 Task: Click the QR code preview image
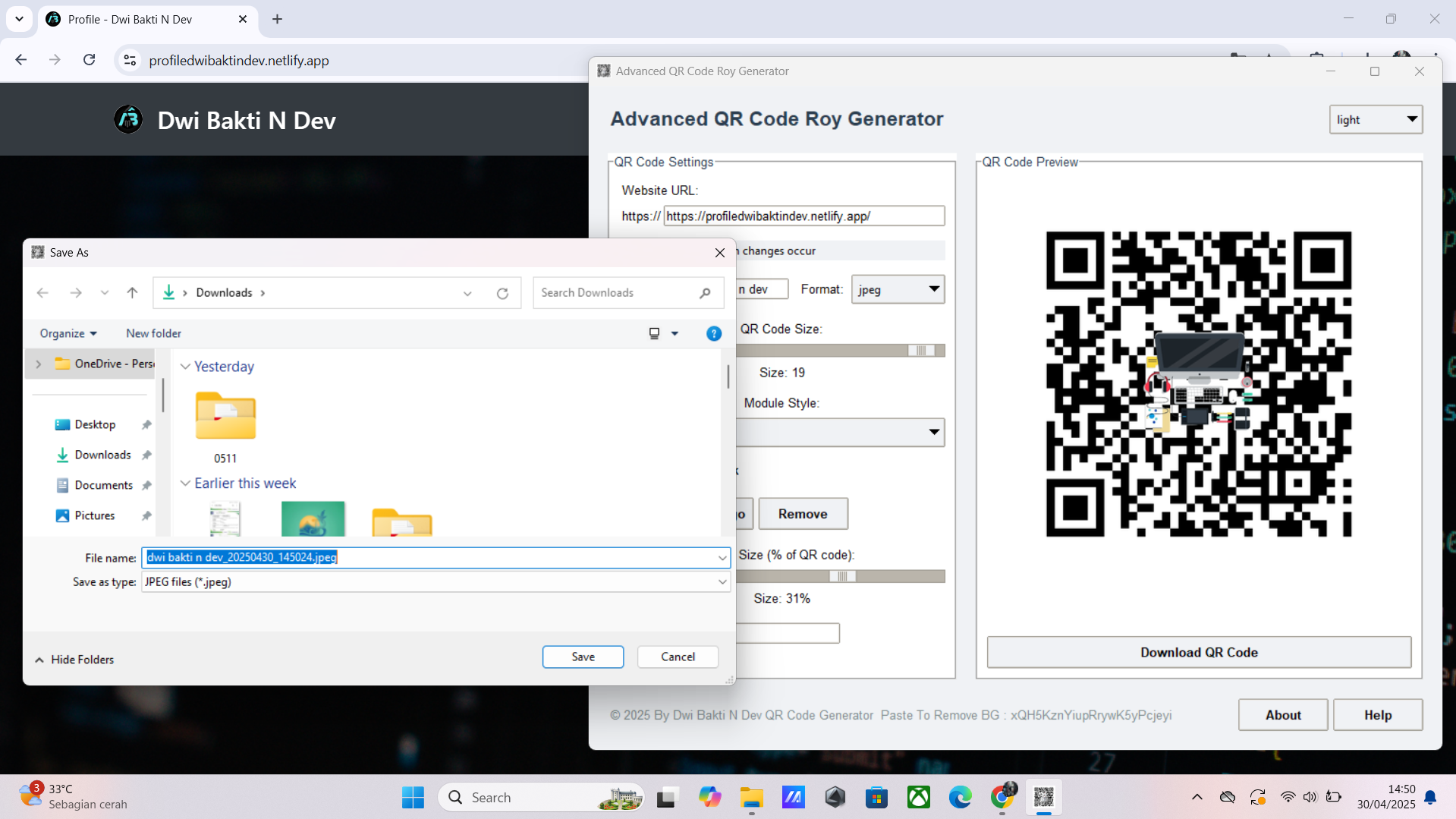point(1199,384)
